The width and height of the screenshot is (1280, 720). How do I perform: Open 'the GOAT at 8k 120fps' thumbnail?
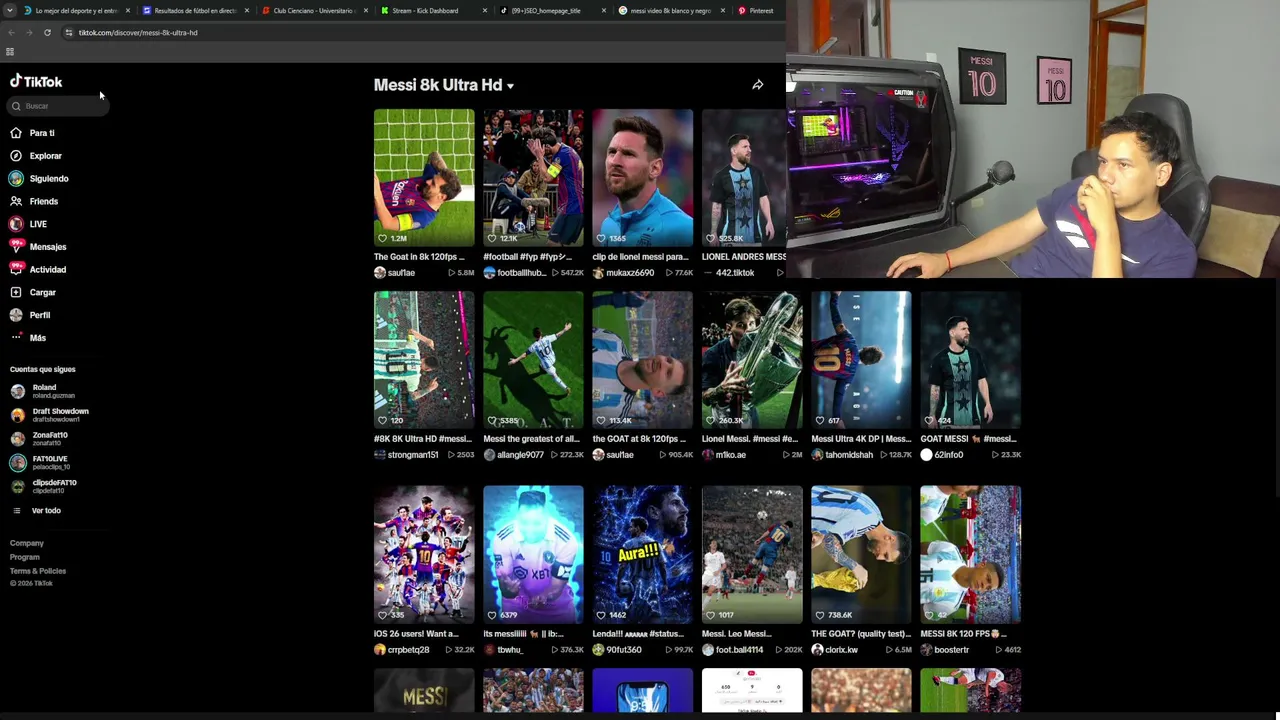(x=642, y=360)
